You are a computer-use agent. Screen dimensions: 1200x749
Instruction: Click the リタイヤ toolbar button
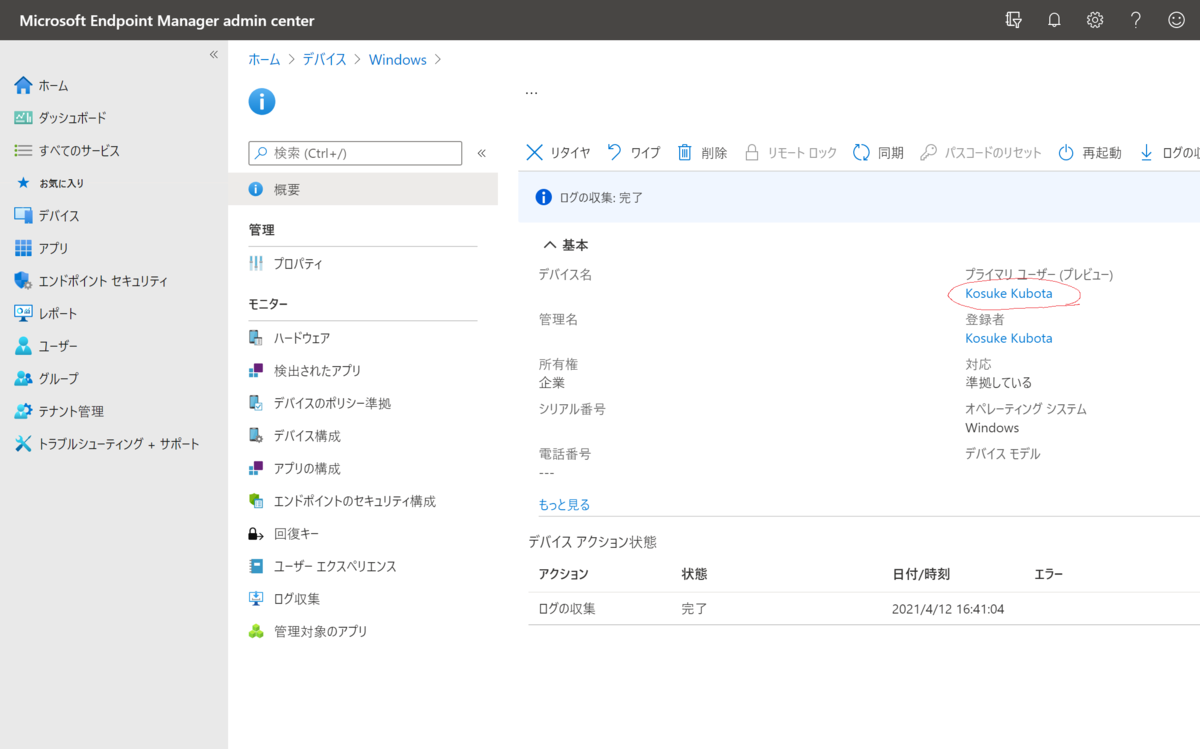click(558, 153)
